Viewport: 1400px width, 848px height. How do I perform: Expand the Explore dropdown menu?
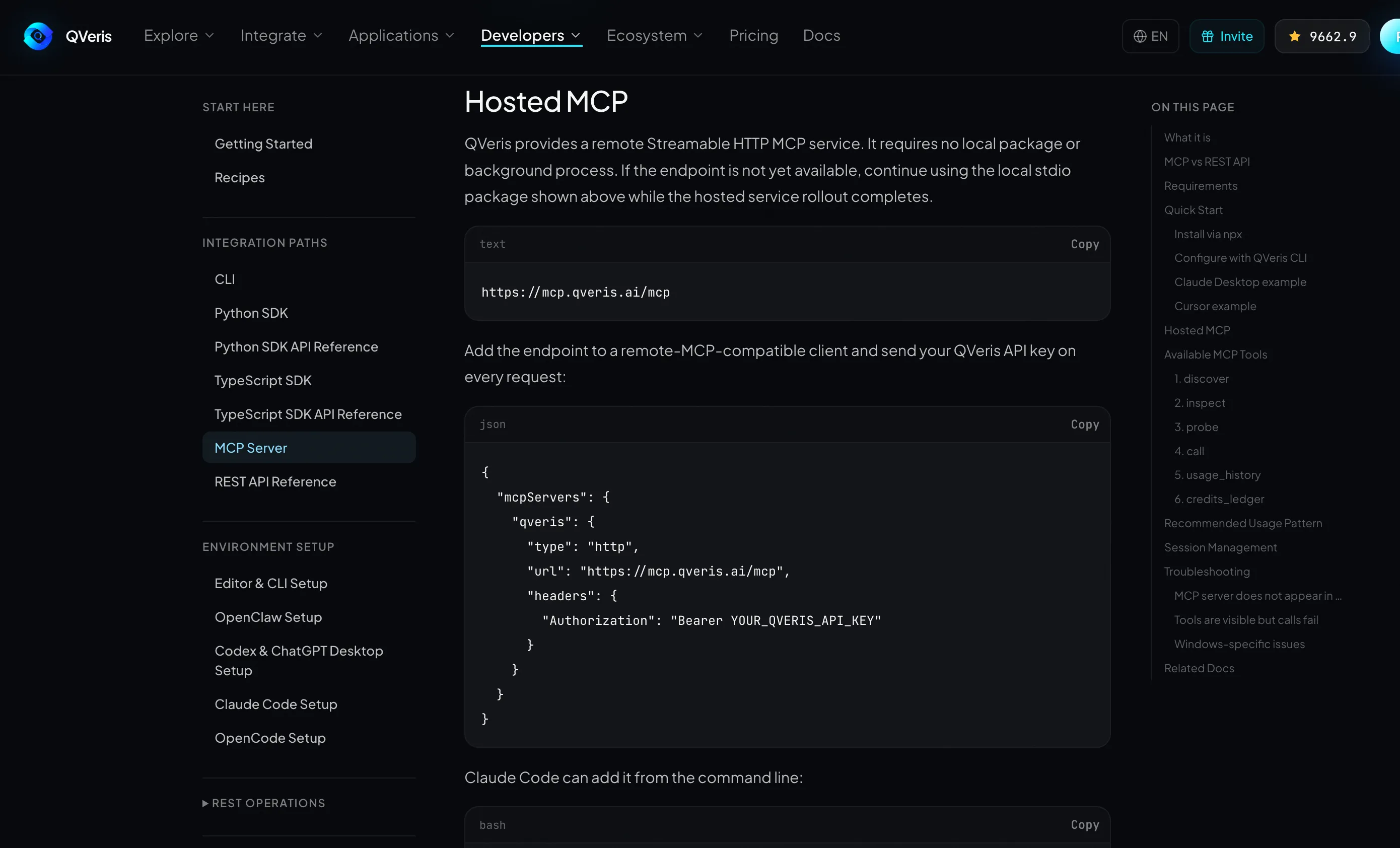point(179,35)
